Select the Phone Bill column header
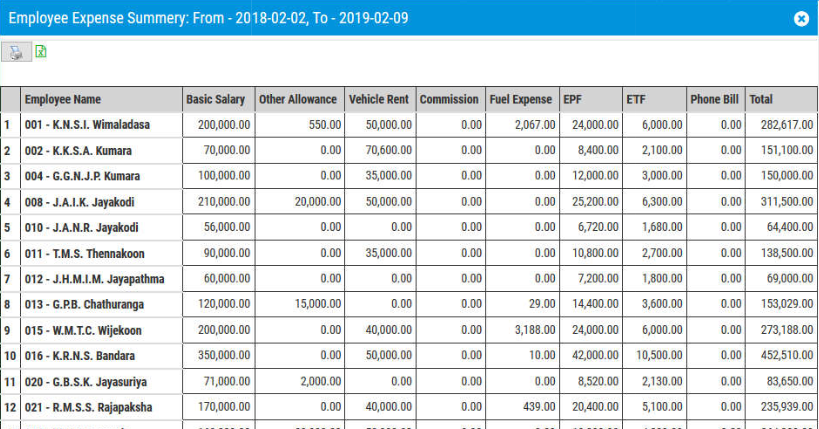Viewport: 819px width, 429px height. (714, 100)
